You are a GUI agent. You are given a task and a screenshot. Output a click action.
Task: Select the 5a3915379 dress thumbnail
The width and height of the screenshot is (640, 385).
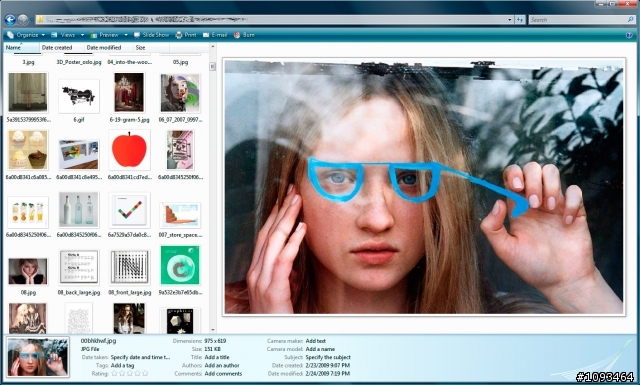[28, 93]
